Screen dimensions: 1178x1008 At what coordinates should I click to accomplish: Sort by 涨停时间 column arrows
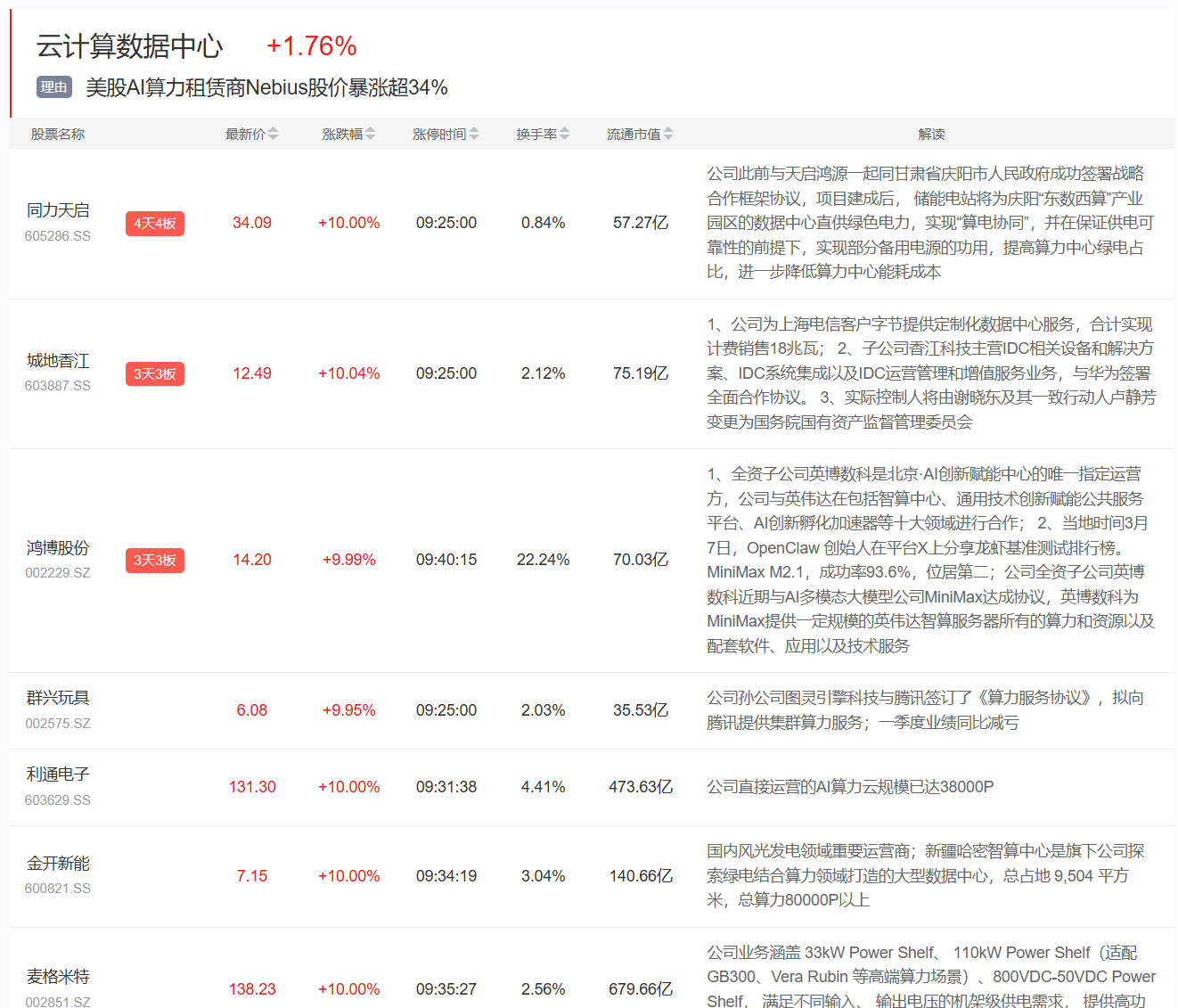click(x=474, y=134)
